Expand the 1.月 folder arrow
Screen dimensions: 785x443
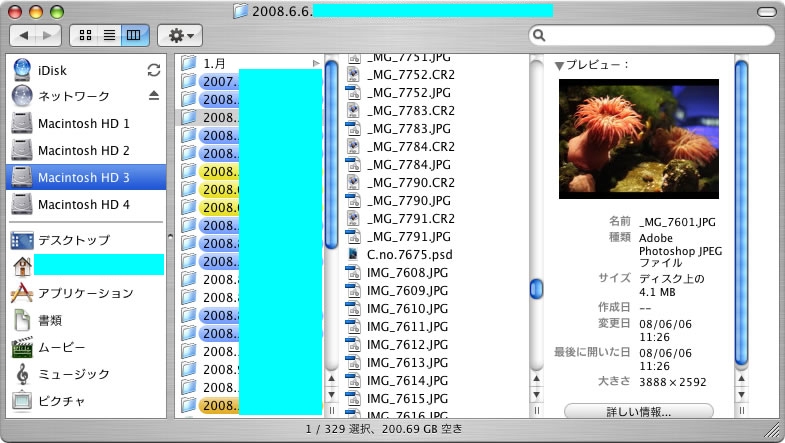pyautogui.click(x=316, y=63)
